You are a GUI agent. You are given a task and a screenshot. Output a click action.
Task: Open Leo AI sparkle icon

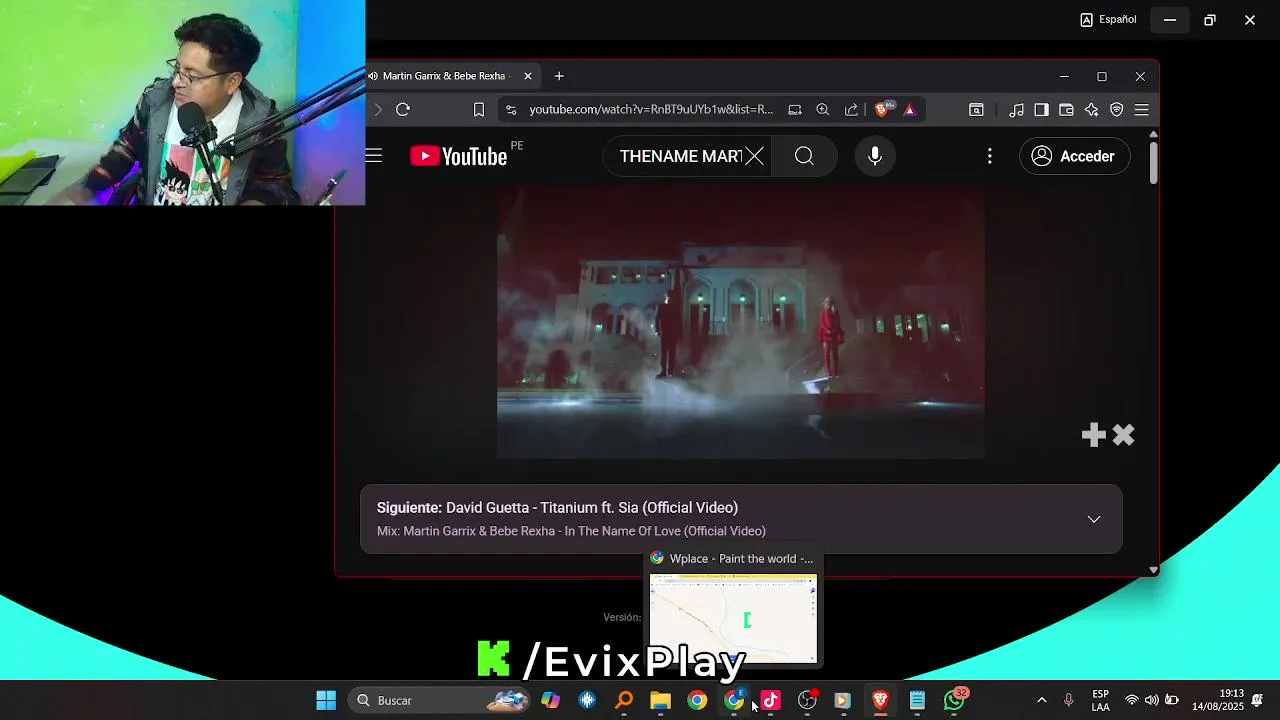point(1091,110)
